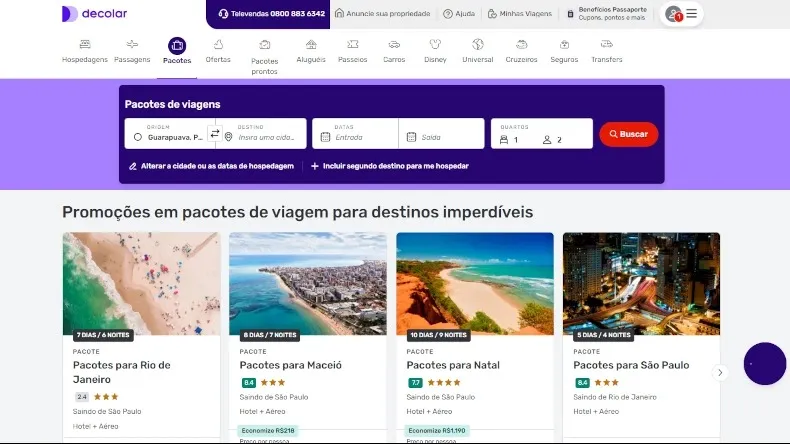The width and height of the screenshot is (790, 444).
Task: Click the profile avatar with notification badge
Action: click(673, 14)
